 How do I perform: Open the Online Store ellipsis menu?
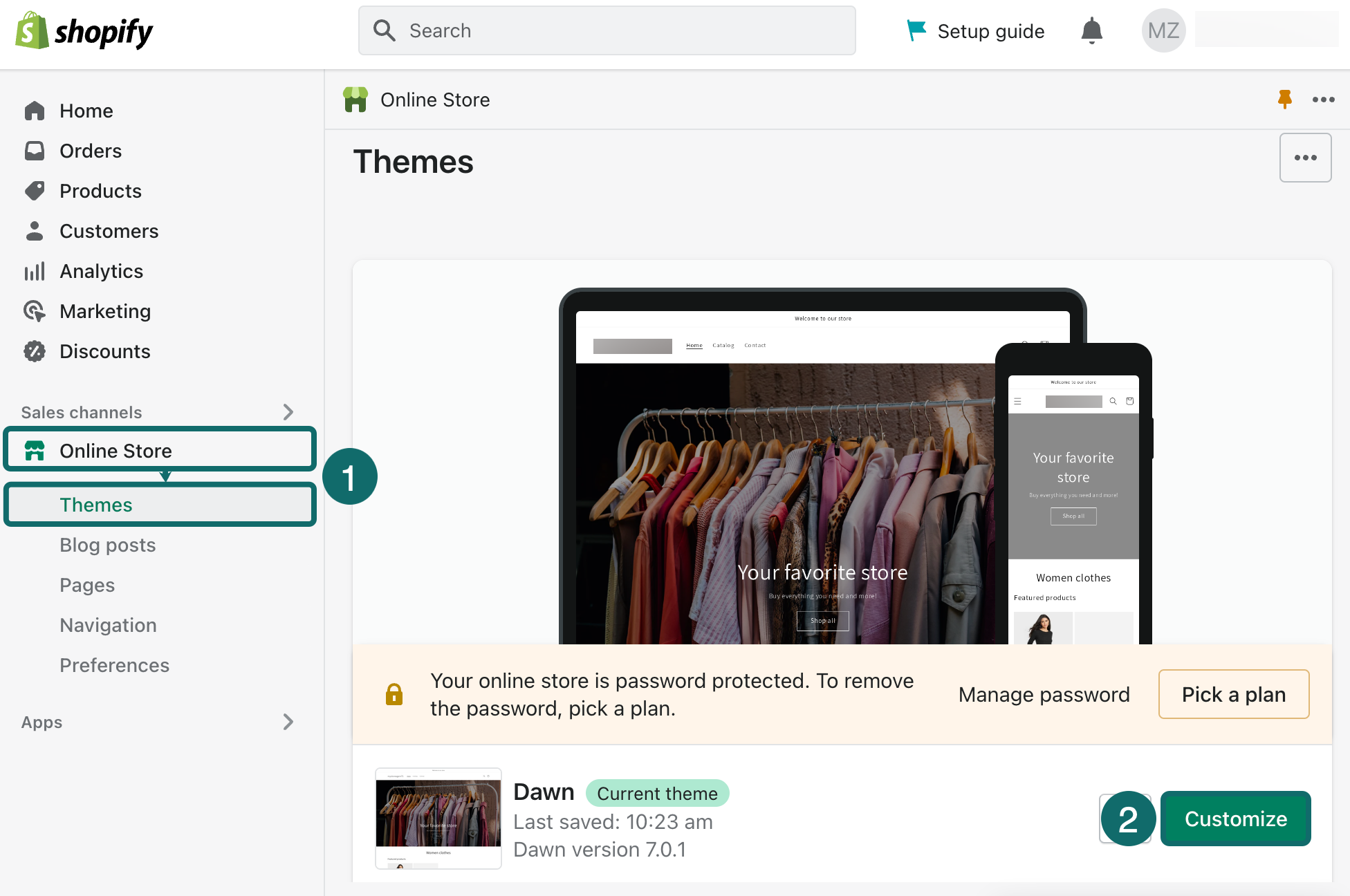[1323, 100]
